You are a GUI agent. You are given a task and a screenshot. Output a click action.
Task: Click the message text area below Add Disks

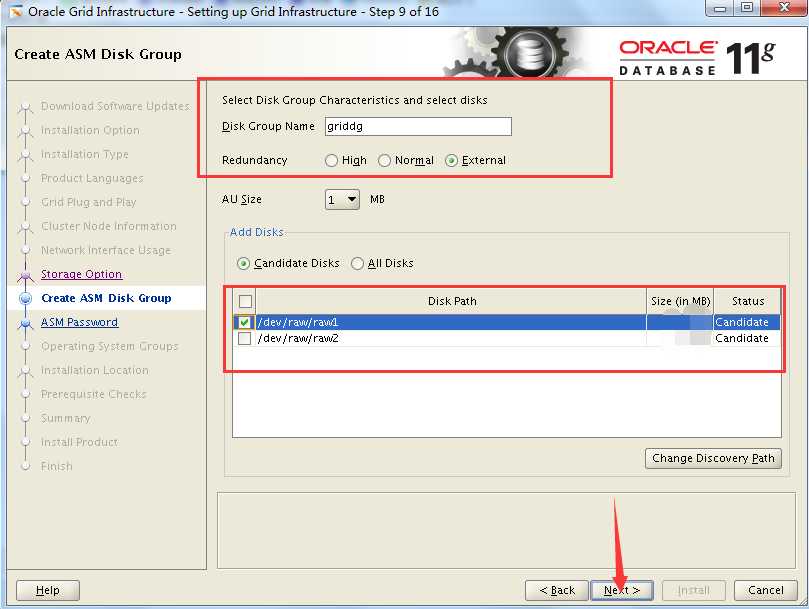pos(507,531)
